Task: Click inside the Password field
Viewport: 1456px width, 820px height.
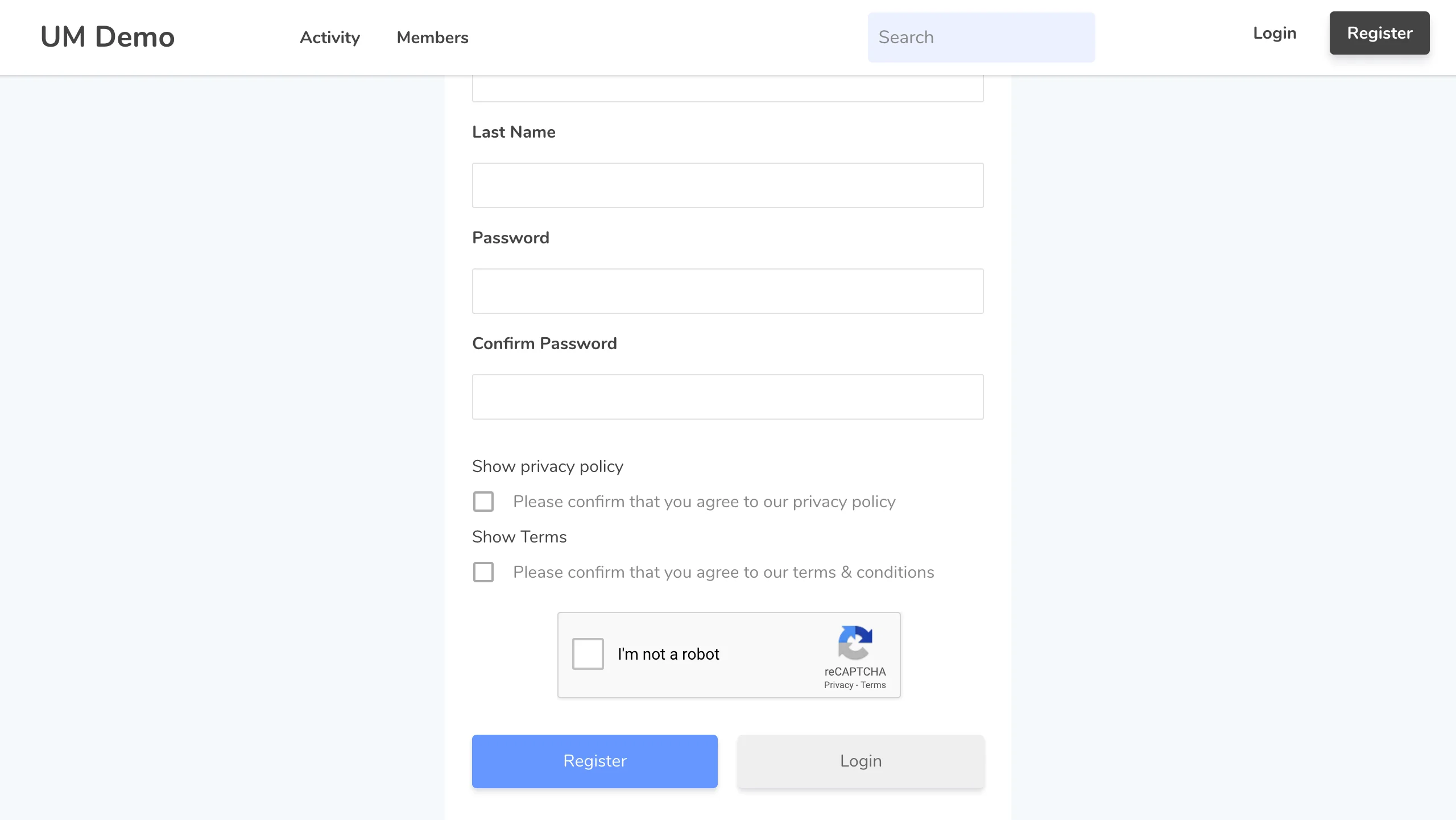Action: 727,291
